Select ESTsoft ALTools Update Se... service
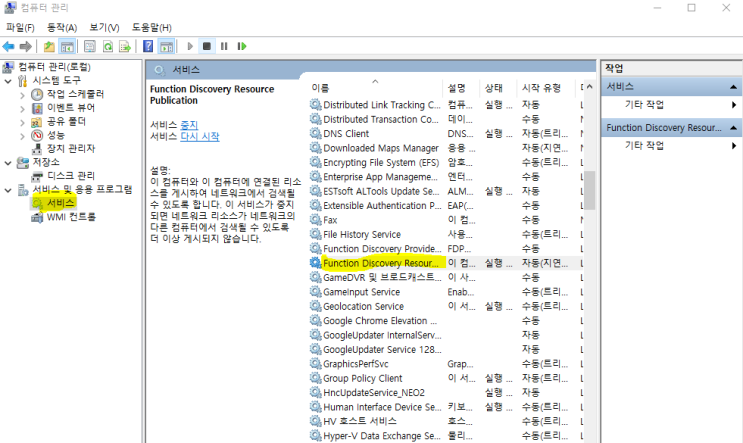 coord(446,191)
